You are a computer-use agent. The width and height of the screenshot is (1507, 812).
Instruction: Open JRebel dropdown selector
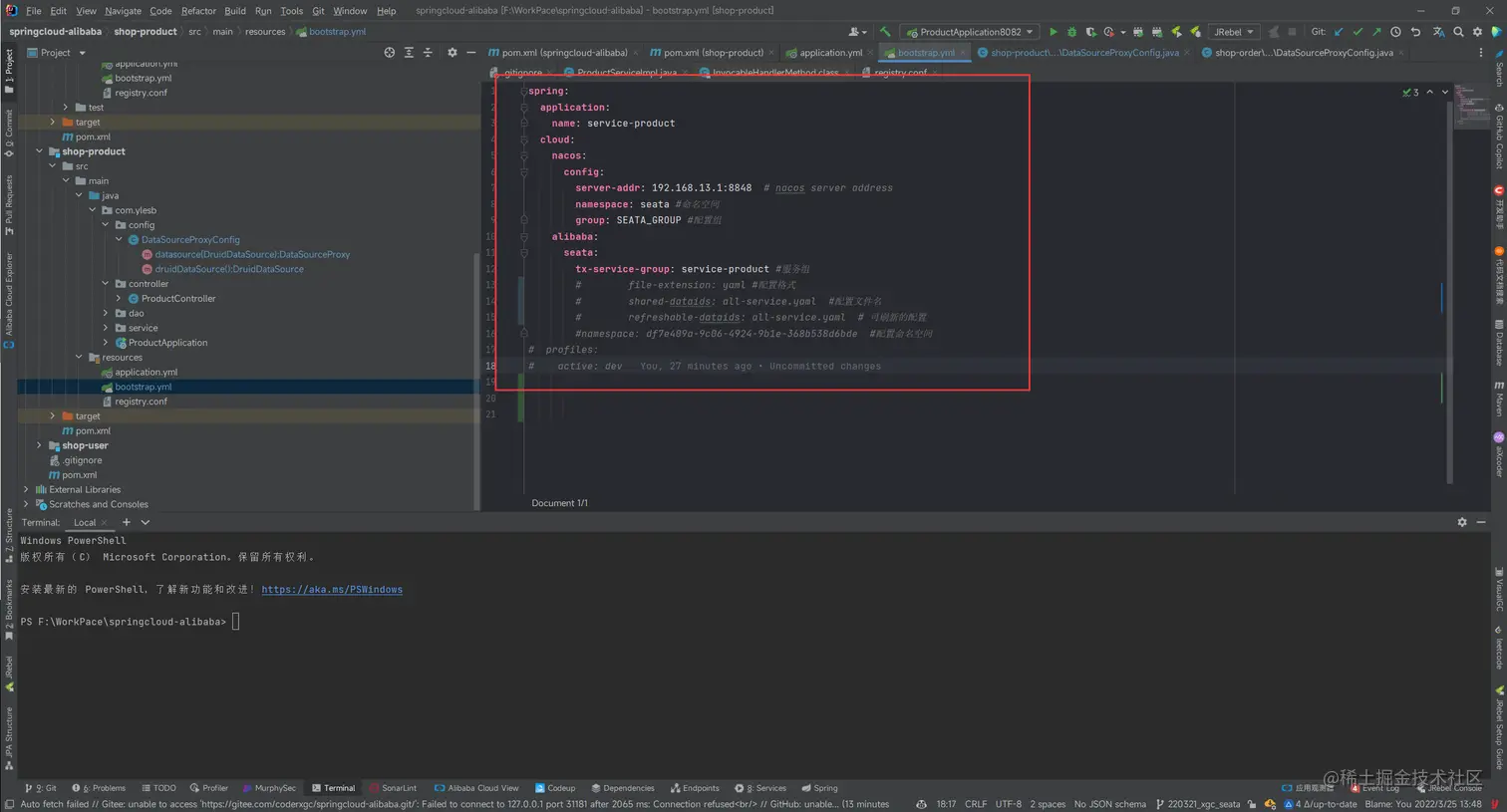[1234, 32]
